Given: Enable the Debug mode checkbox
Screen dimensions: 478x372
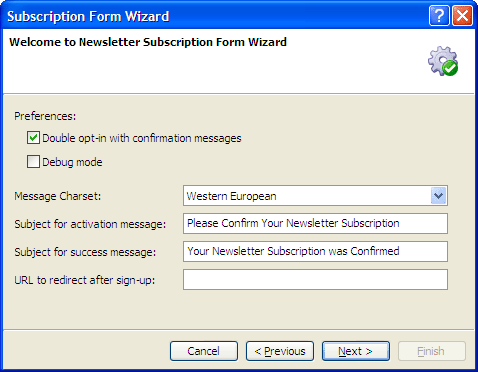Looking at the screenshot, I should (x=33, y=162).
